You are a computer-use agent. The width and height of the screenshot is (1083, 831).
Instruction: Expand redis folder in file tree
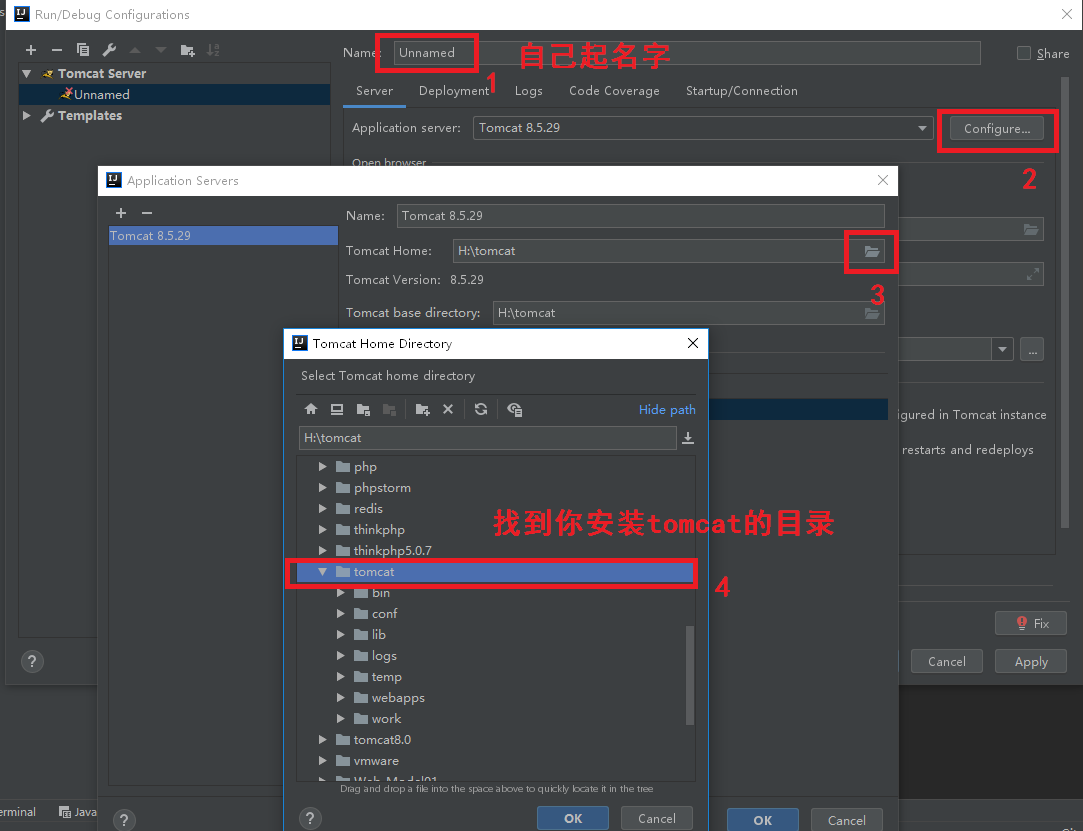pyautogui.click(x=323, y=509)
